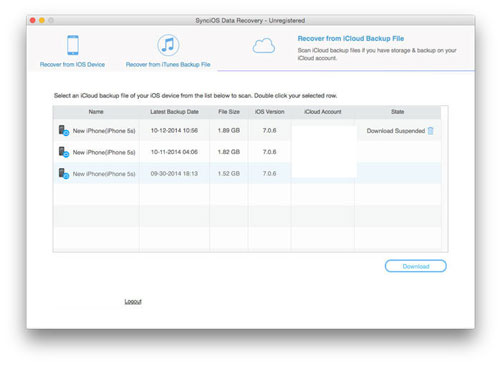Click the iOS Version column header

pos(269,112)
